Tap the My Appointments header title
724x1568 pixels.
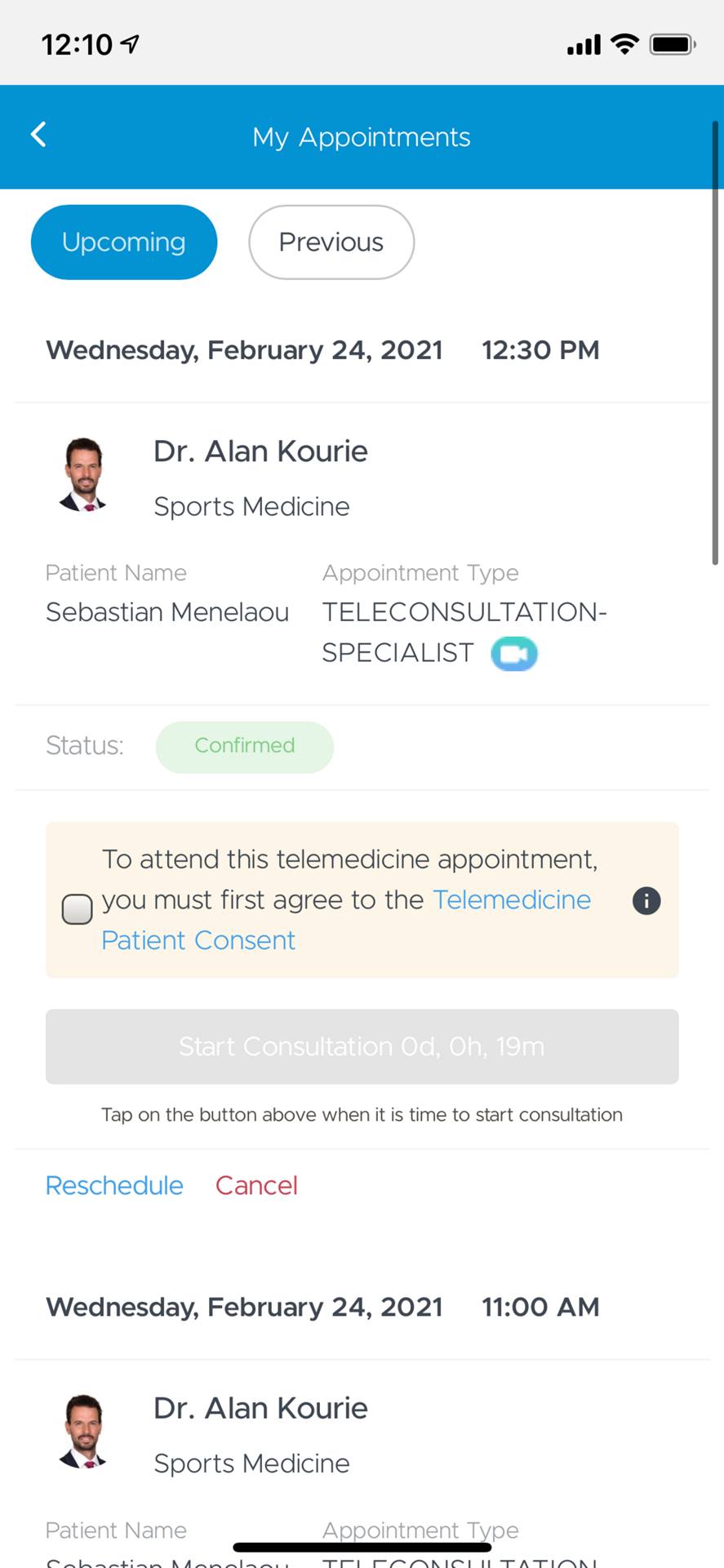pos(362,137)
